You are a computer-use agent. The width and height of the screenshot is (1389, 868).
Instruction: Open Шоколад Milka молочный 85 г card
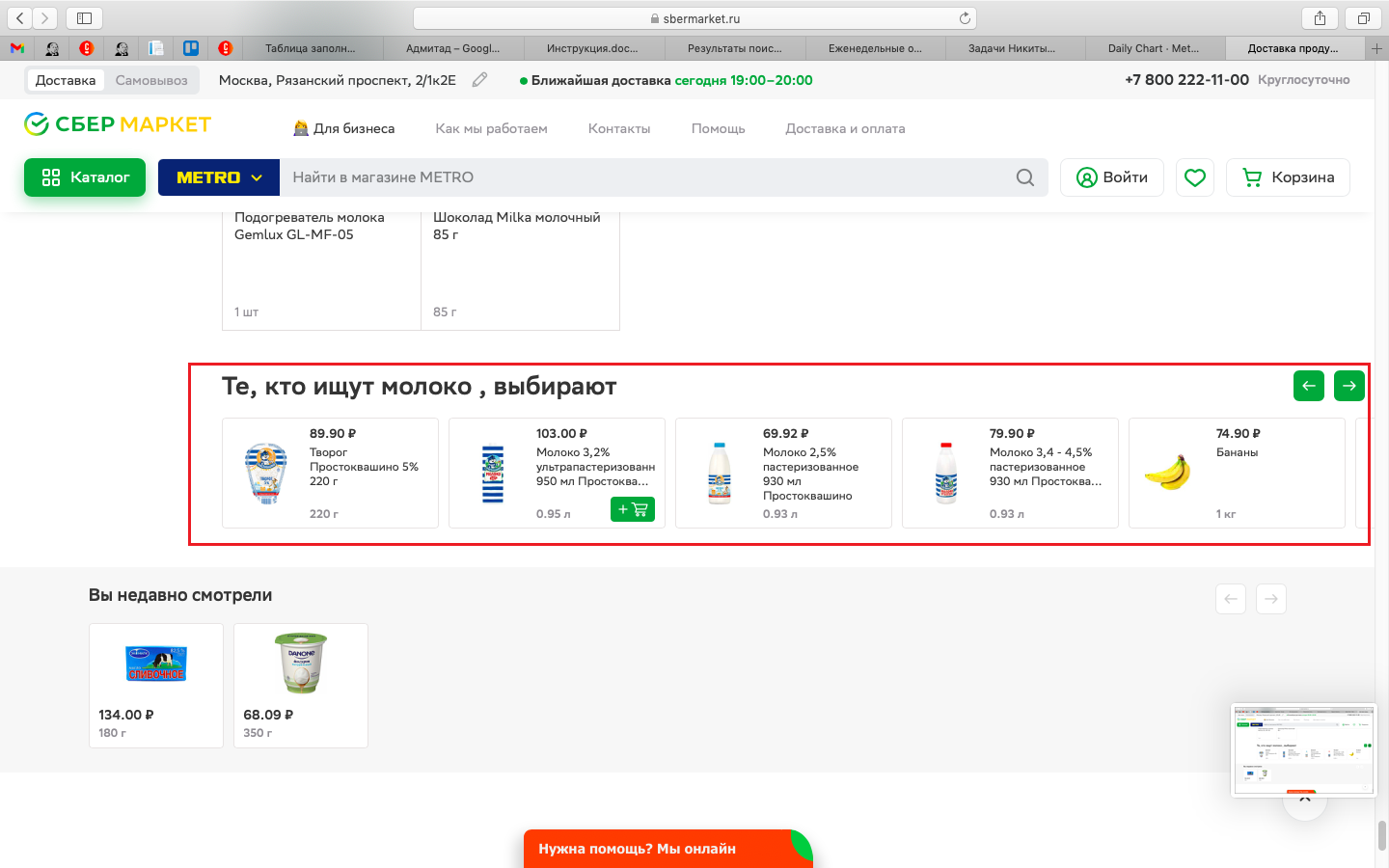pyautogui.click(x=520, y=270)
